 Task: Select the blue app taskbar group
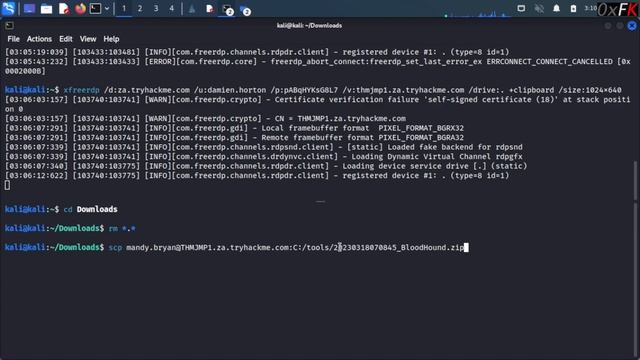[245, 10]
